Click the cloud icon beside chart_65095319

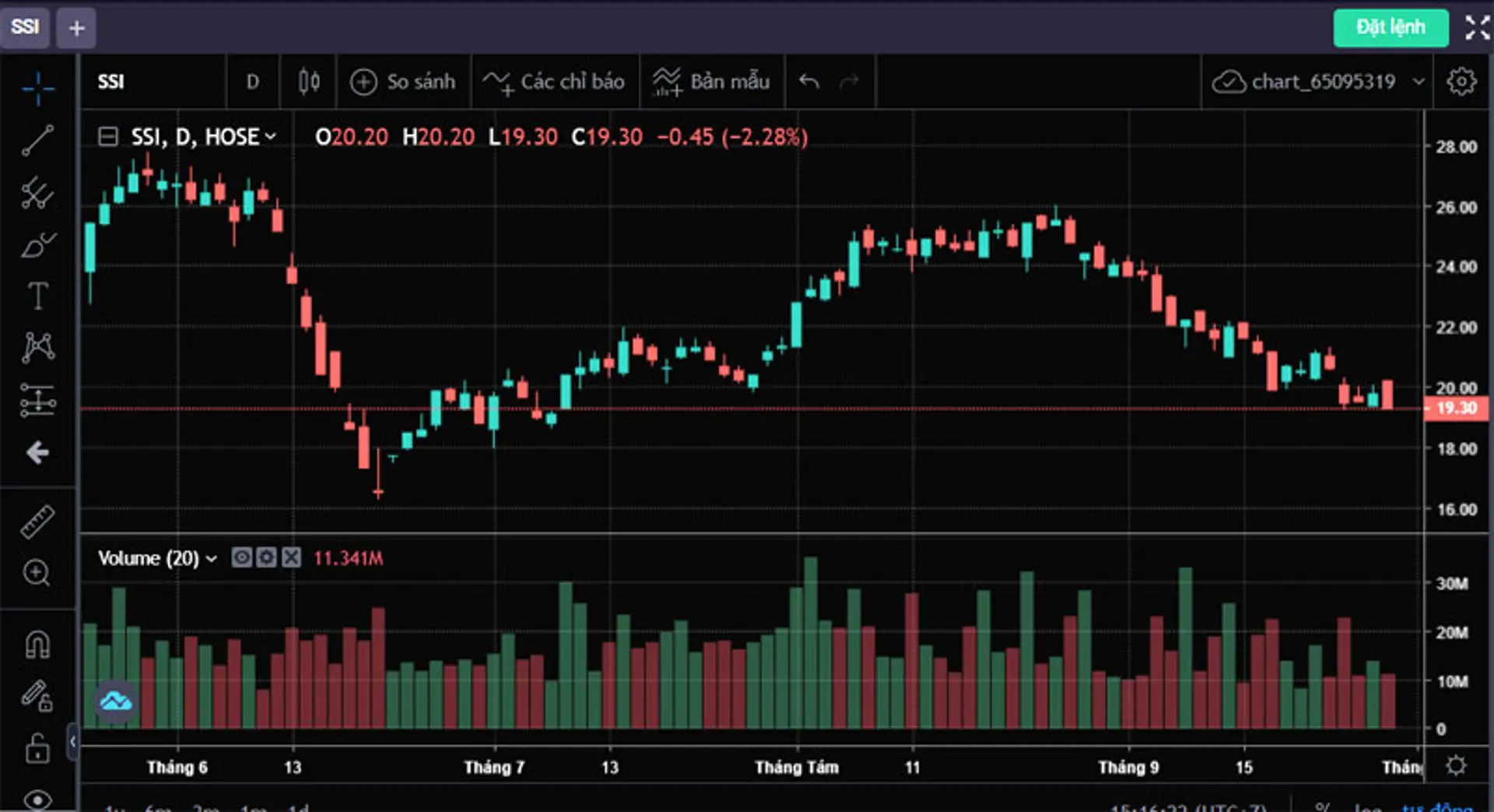(1229, 81)
